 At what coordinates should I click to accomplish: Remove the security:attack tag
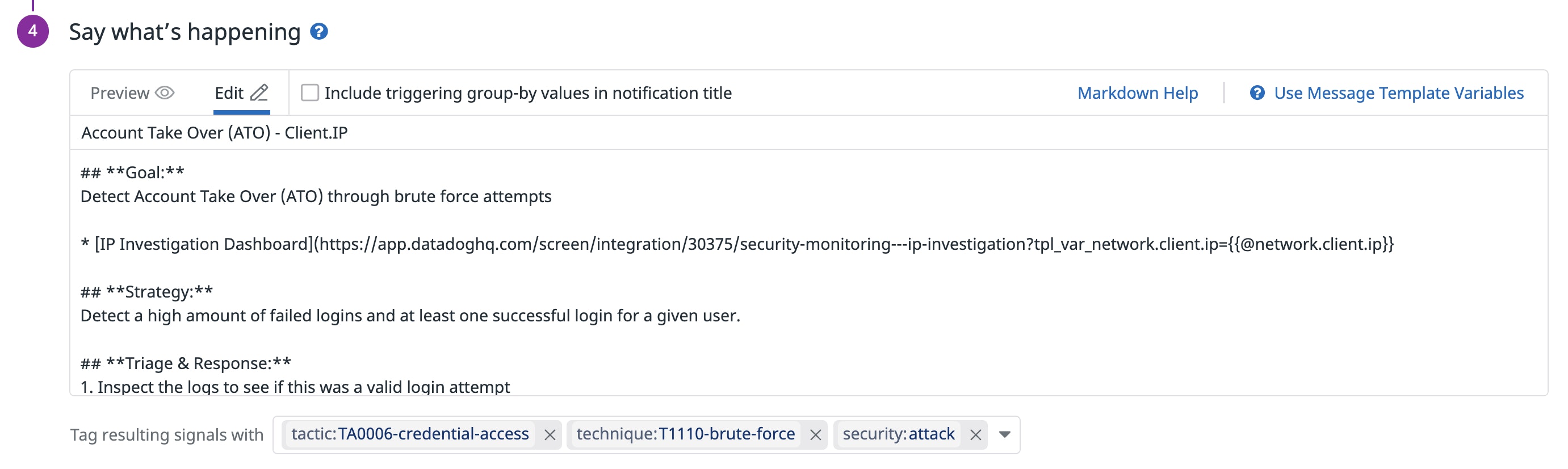[975, 434]
